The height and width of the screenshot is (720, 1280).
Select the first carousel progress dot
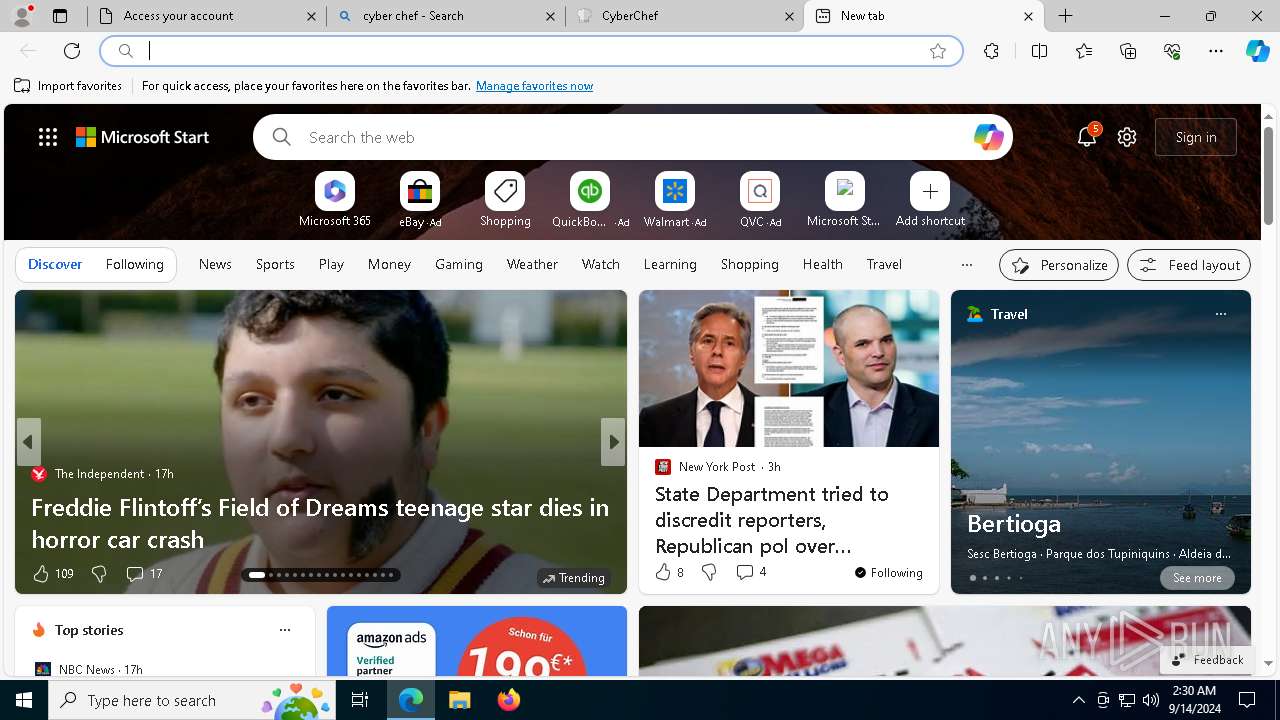point(257,575)
